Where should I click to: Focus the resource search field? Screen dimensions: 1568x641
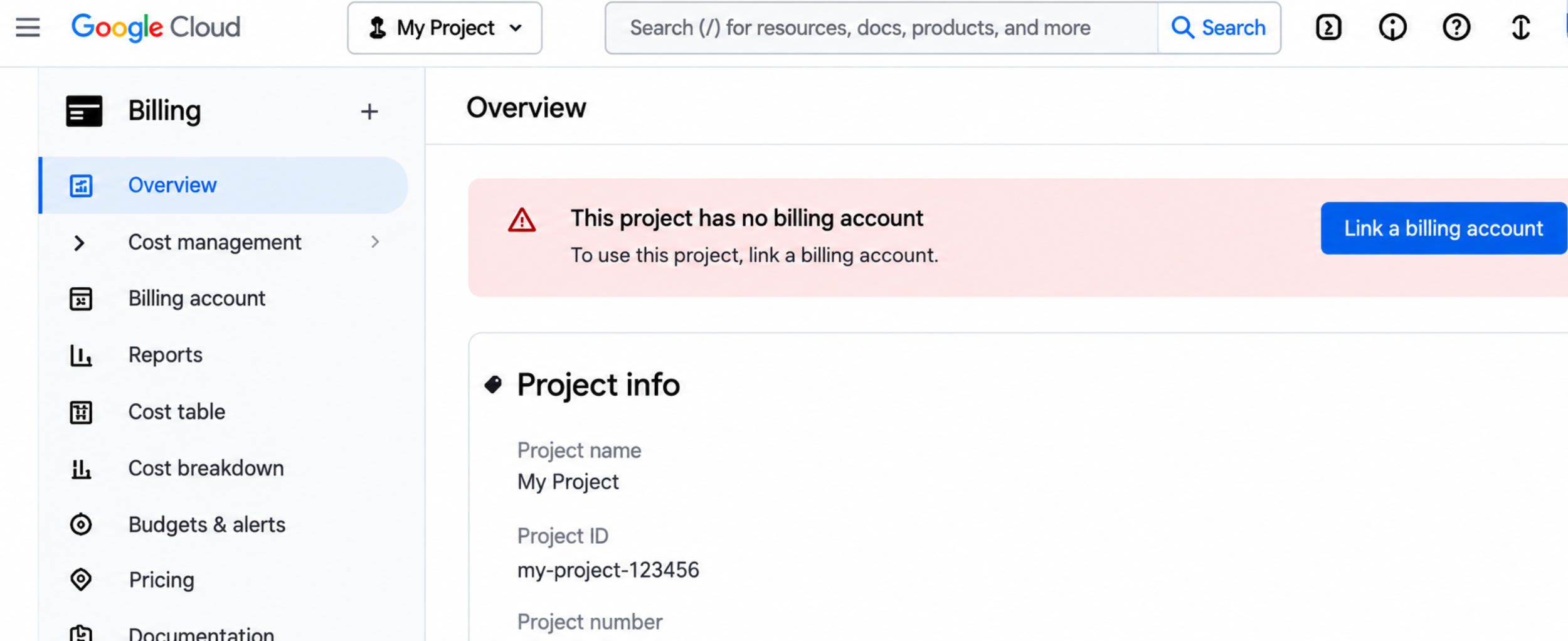[881, 28]
